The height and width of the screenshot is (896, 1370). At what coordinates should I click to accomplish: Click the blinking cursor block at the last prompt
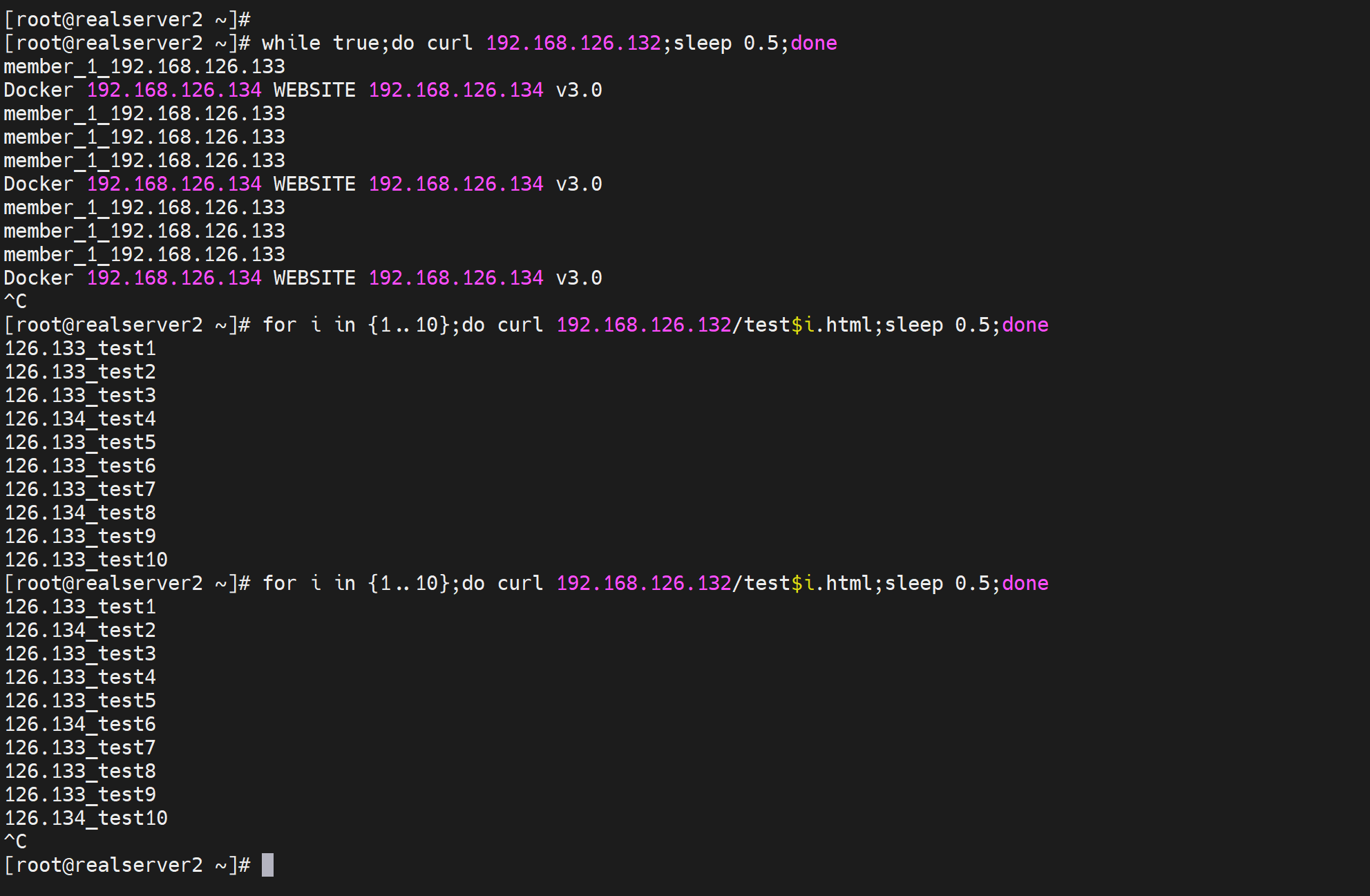(267, 865)
